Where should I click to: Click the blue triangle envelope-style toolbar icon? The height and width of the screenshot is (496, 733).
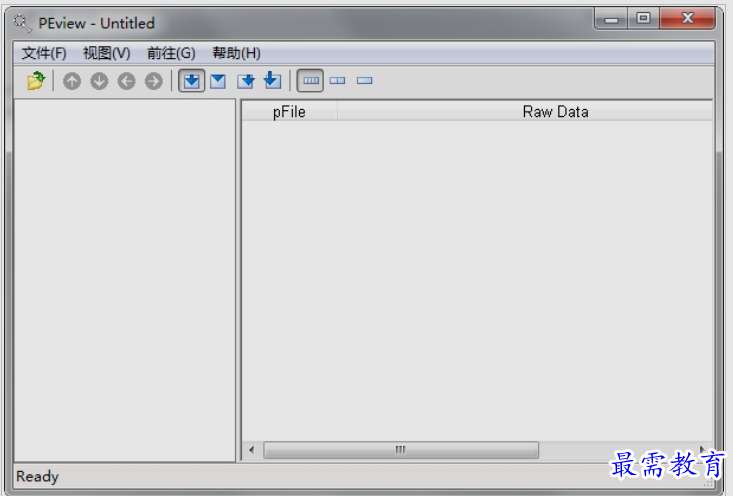[217, 81]
